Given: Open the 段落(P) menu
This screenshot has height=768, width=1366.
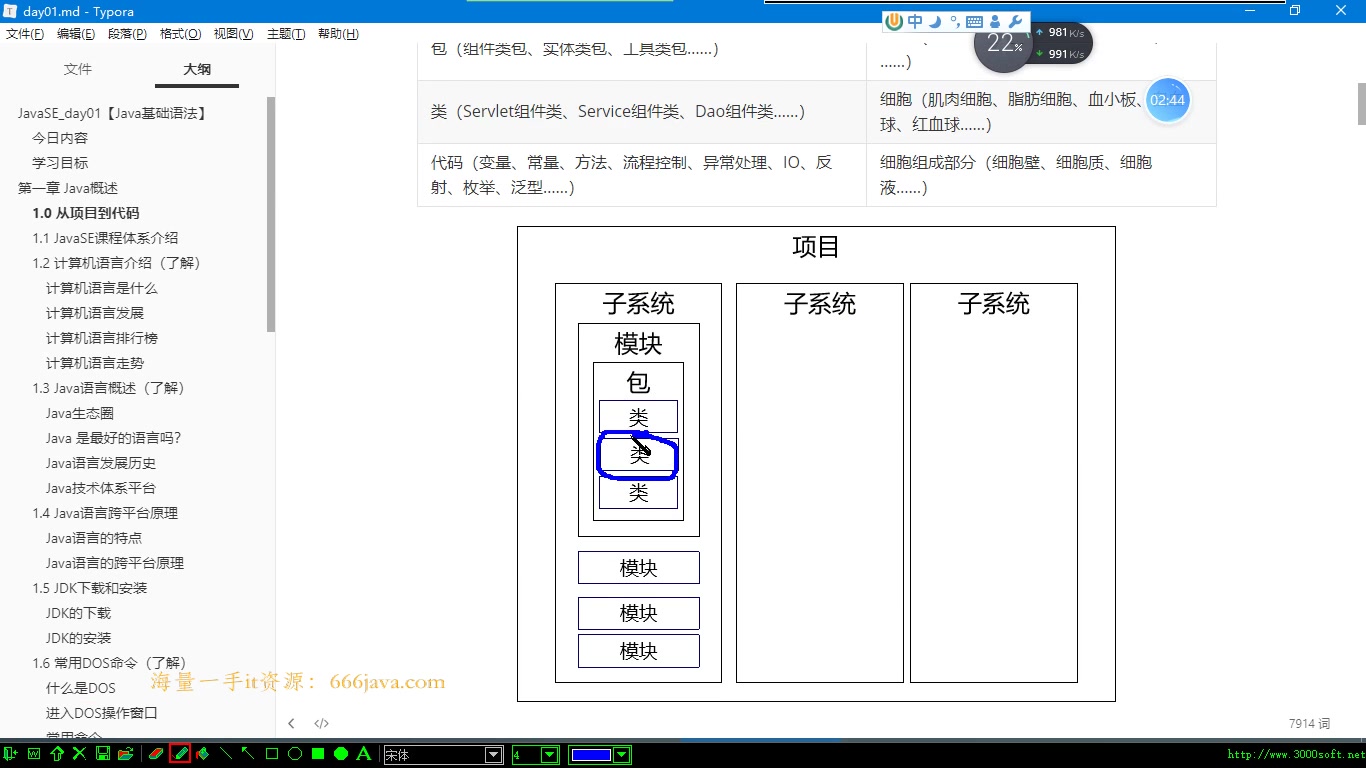Looking at the screenshot, I should click(127, 34).
